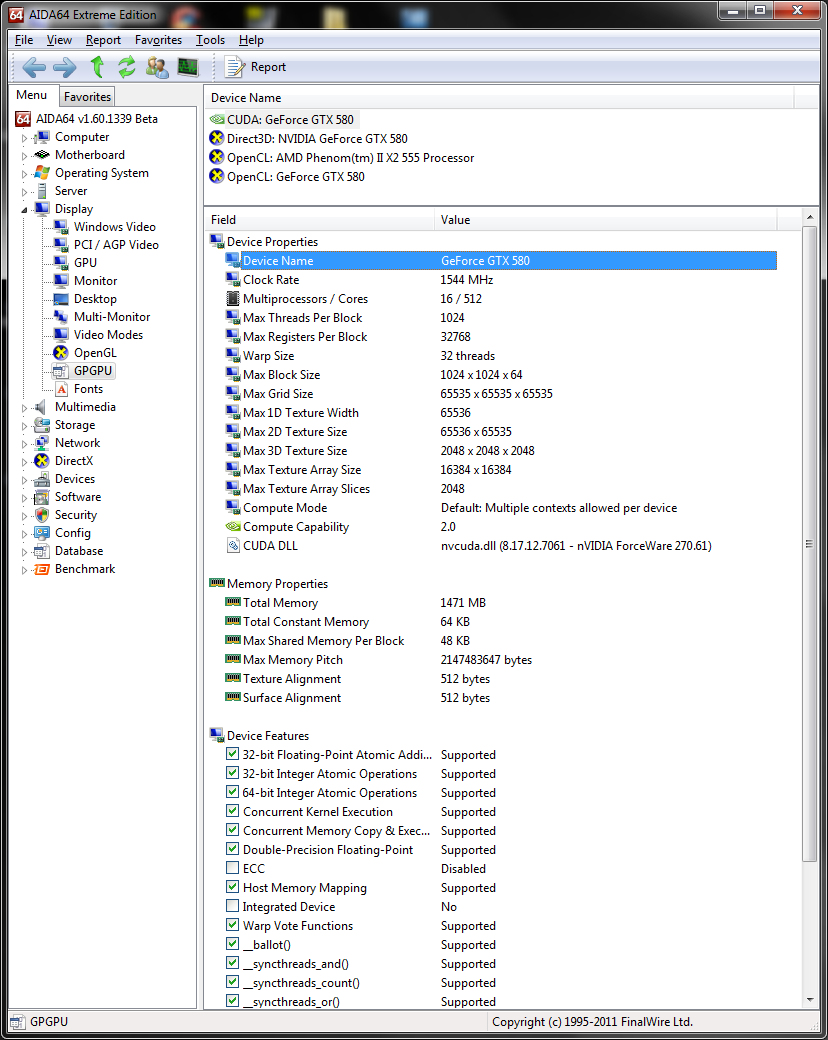
Task: Collapse the Display tree node
Action: point(25,210)
